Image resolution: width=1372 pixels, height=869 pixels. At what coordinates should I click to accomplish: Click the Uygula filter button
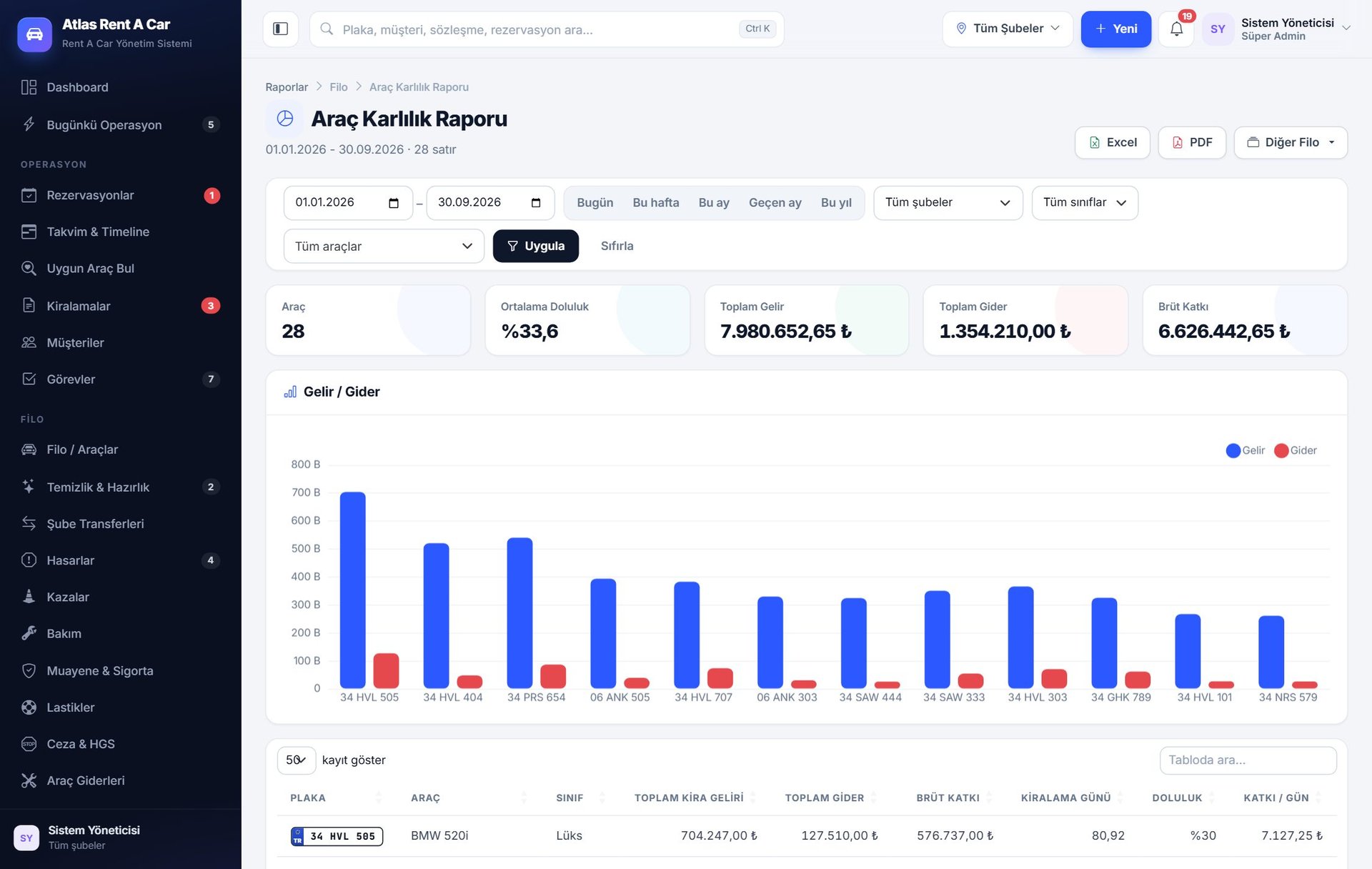(535, 246)
